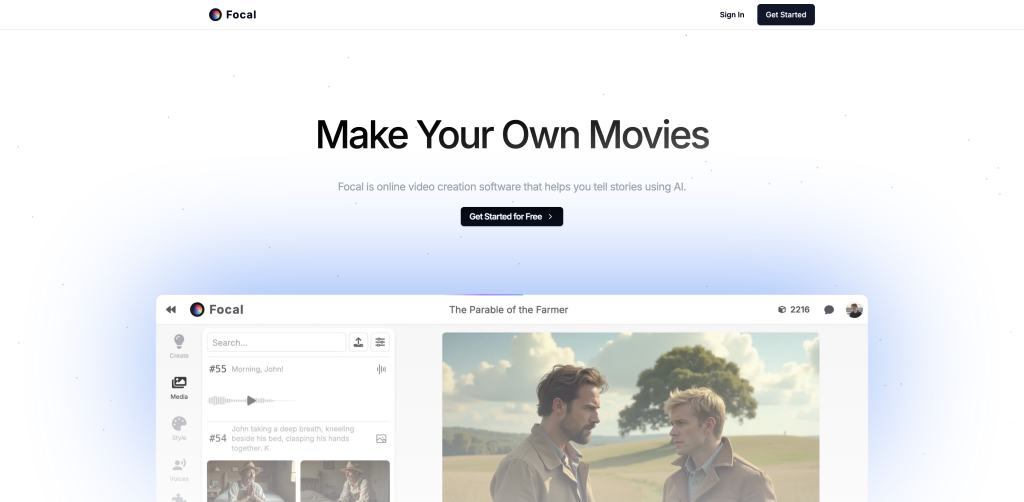Image resolution: width=1024 pixels, height=502 pixels.
Task: Focus the Search input field
Action: pos(276,342)
